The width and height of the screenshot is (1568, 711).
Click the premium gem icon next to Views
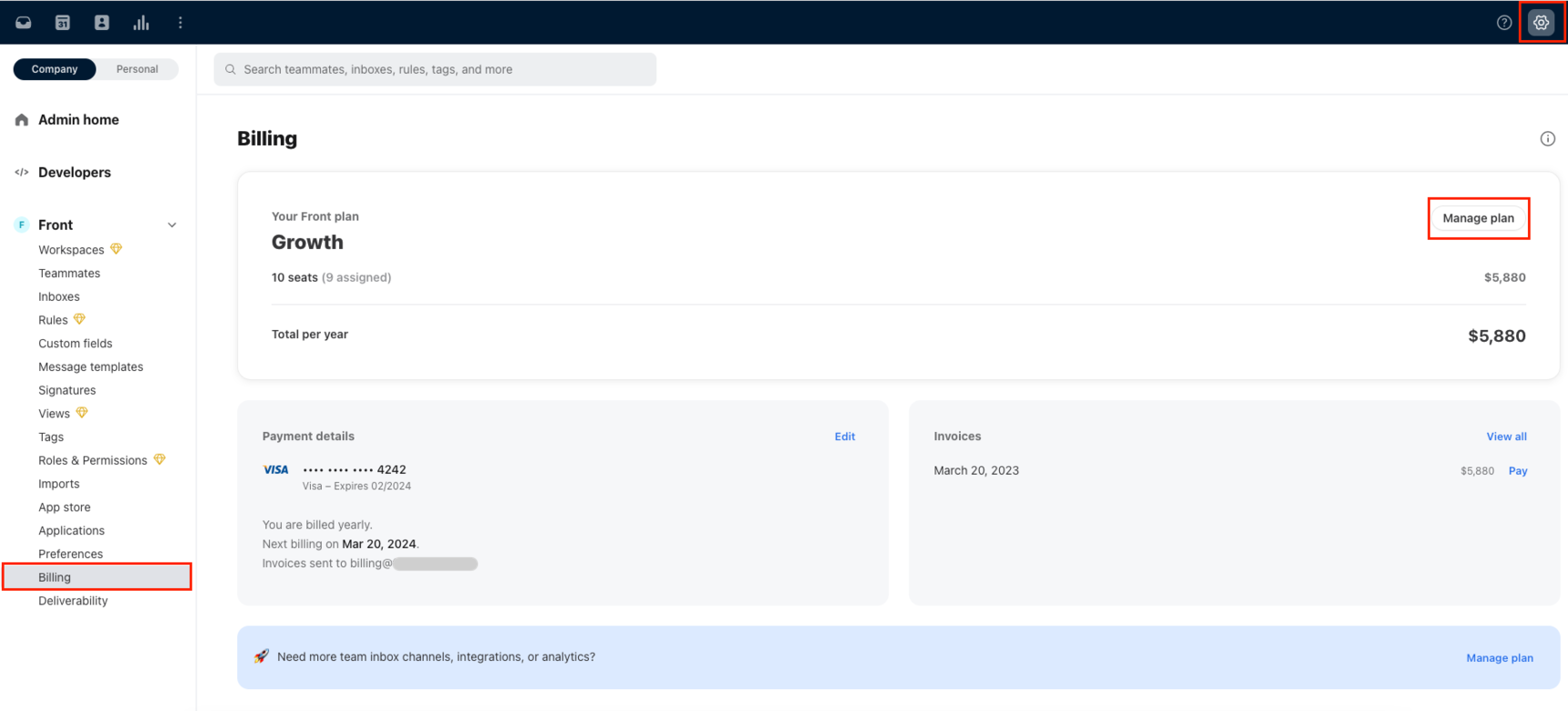(x=82, y=413)
